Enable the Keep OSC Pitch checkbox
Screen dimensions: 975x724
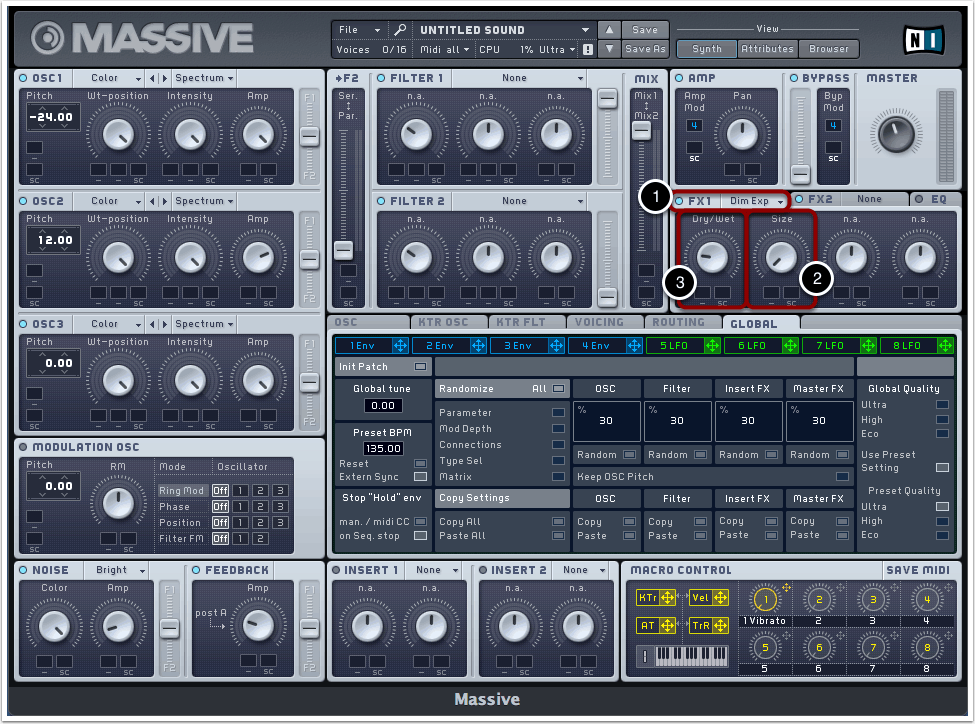[842, 477]
